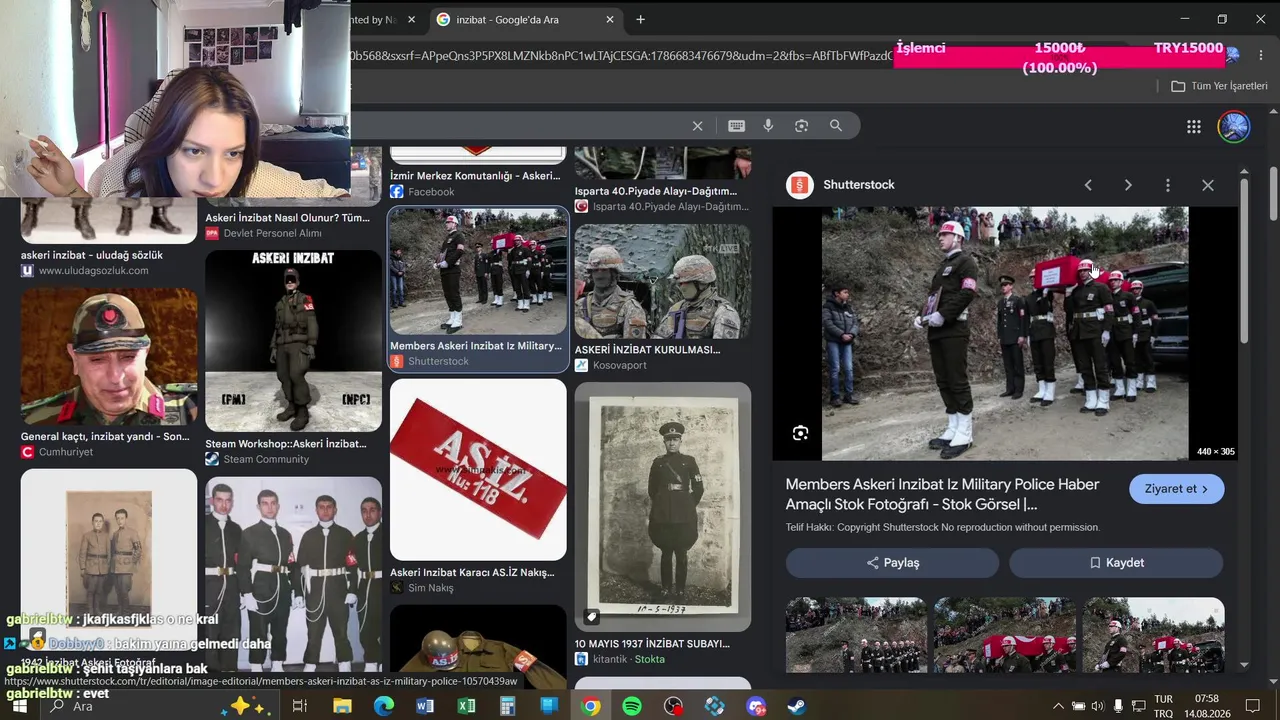Viewport: 1280px width, 720px height.
Task: Show hidden system tray icons chevron
Action: coord(1058,706)
